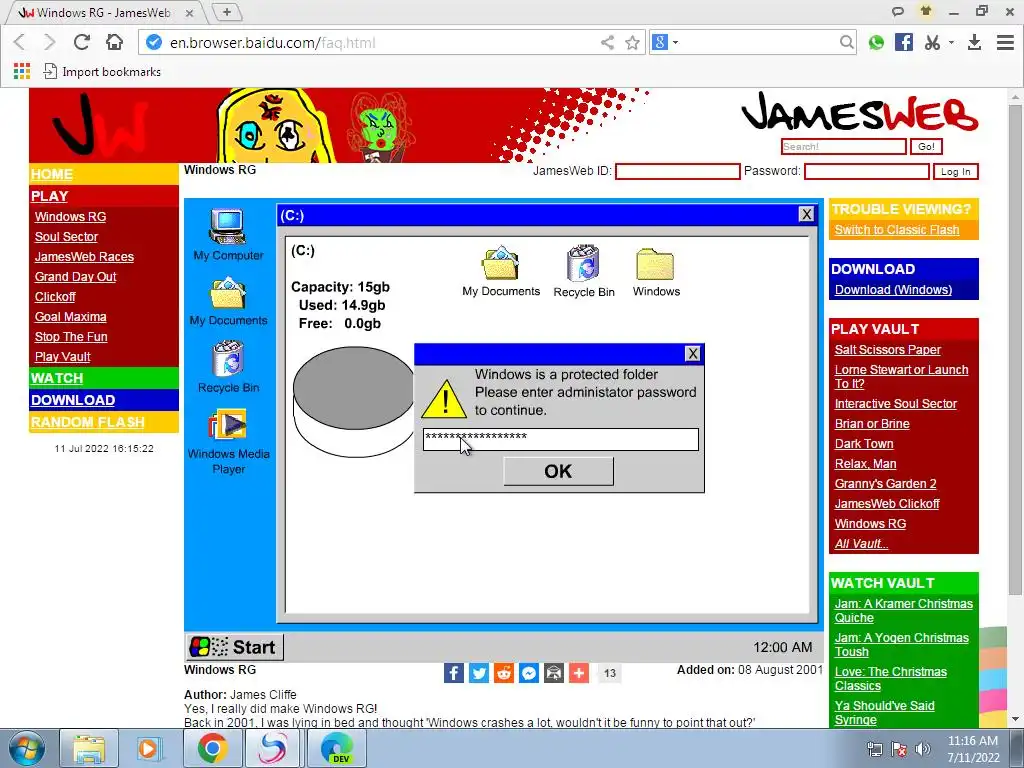Close the C: window
The height and width of the screenshot is (768, 1024).
(x=807, y=214)
